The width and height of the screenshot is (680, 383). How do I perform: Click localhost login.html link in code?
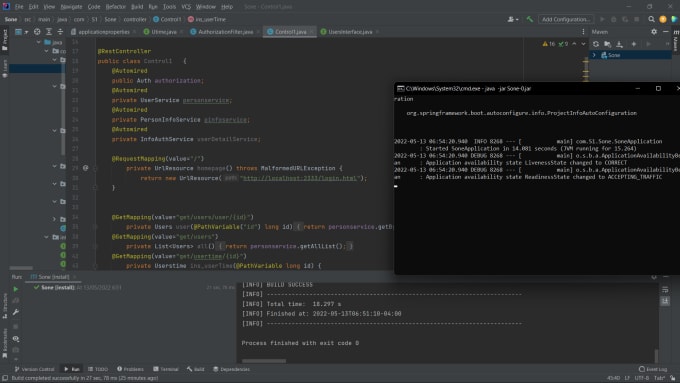(x=300, y=178)
